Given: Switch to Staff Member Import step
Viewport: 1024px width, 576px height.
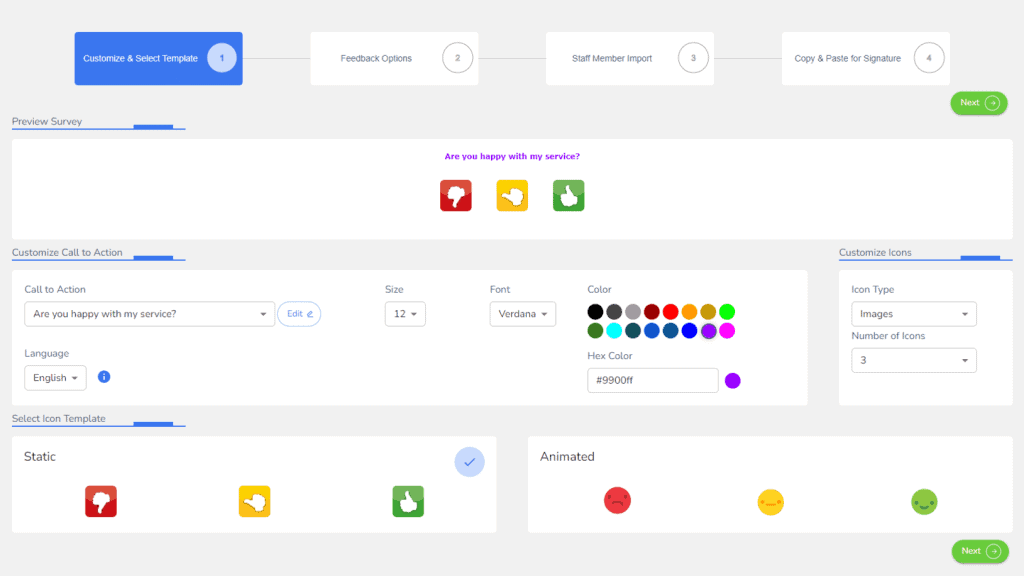Looking at the screenshot, I should pyautogui.click(x=629, y=58).
